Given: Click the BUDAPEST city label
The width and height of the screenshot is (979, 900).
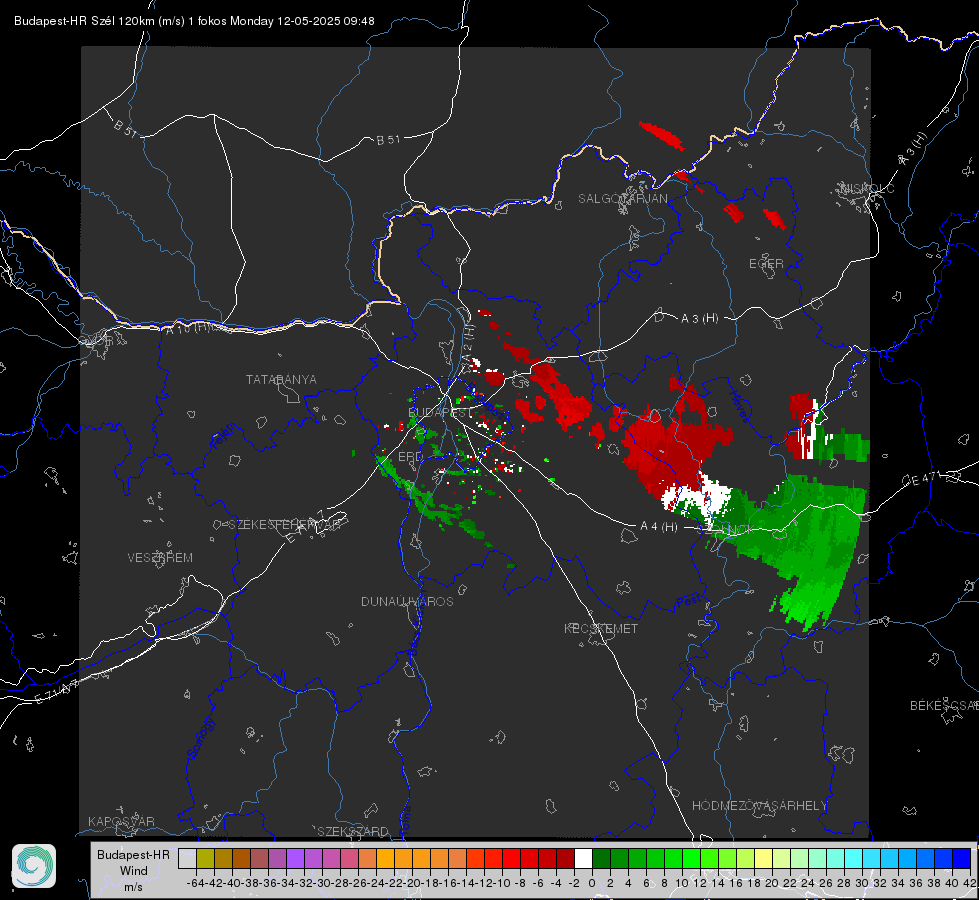Looking at the screenshot, I should click(x=440, y=413).
